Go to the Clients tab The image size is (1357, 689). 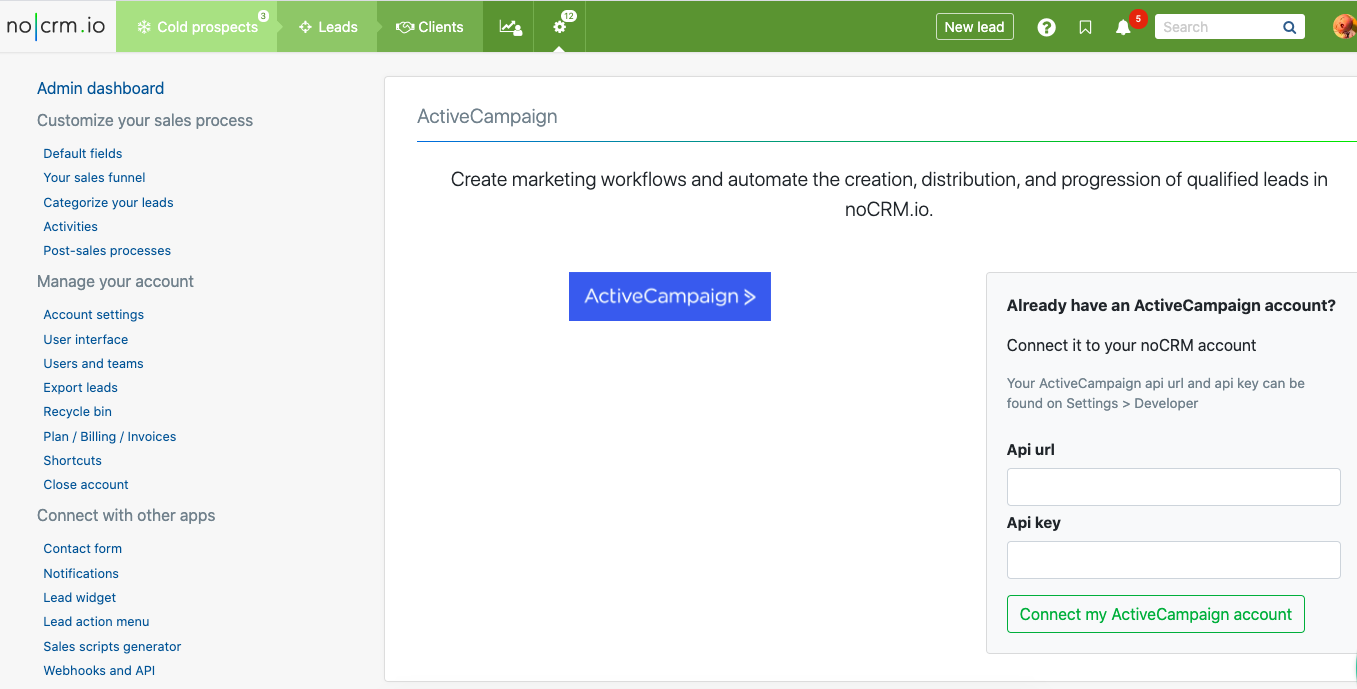coord(430,27)
